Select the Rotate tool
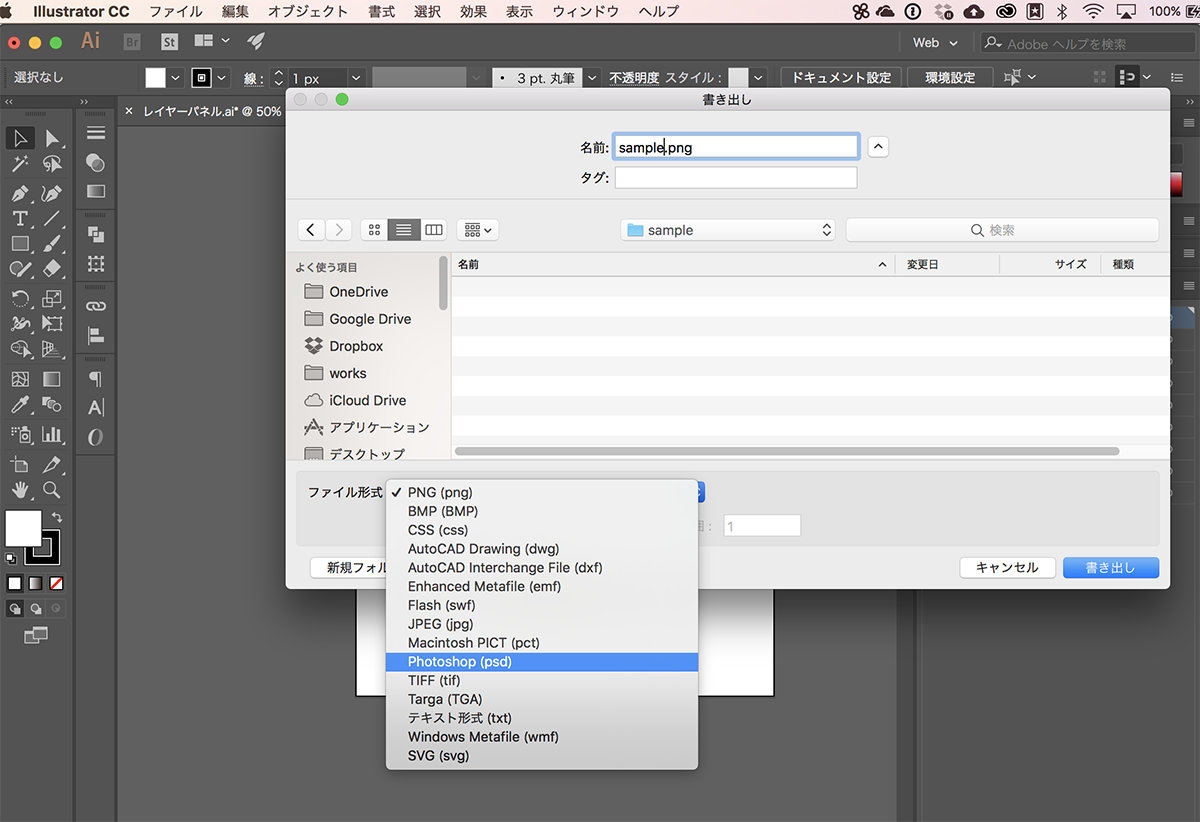Screen dimensions: 1200x822 [20, 298]
